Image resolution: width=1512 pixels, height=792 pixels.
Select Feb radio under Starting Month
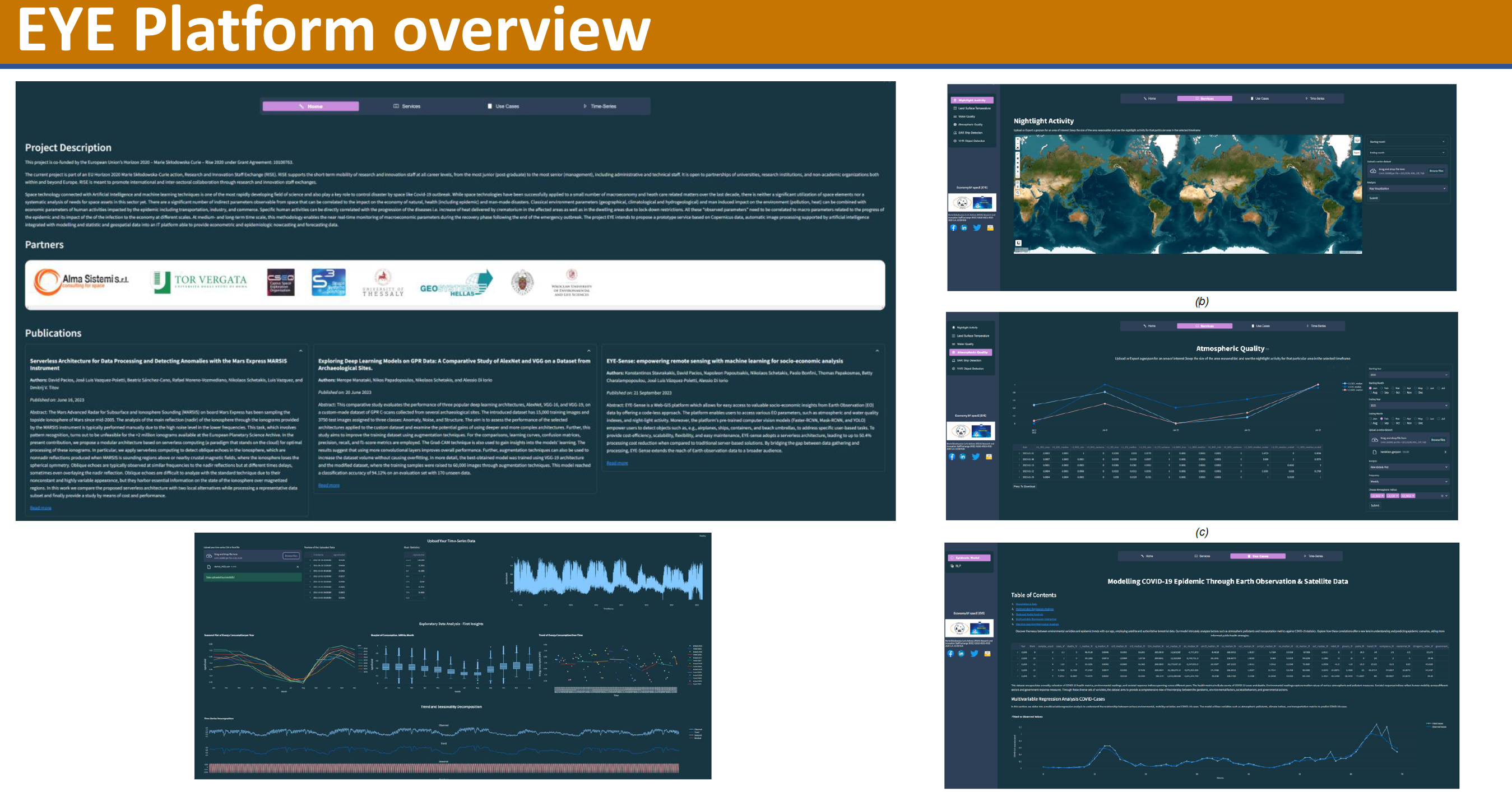pyautogui.click(x=1383, y=388)
